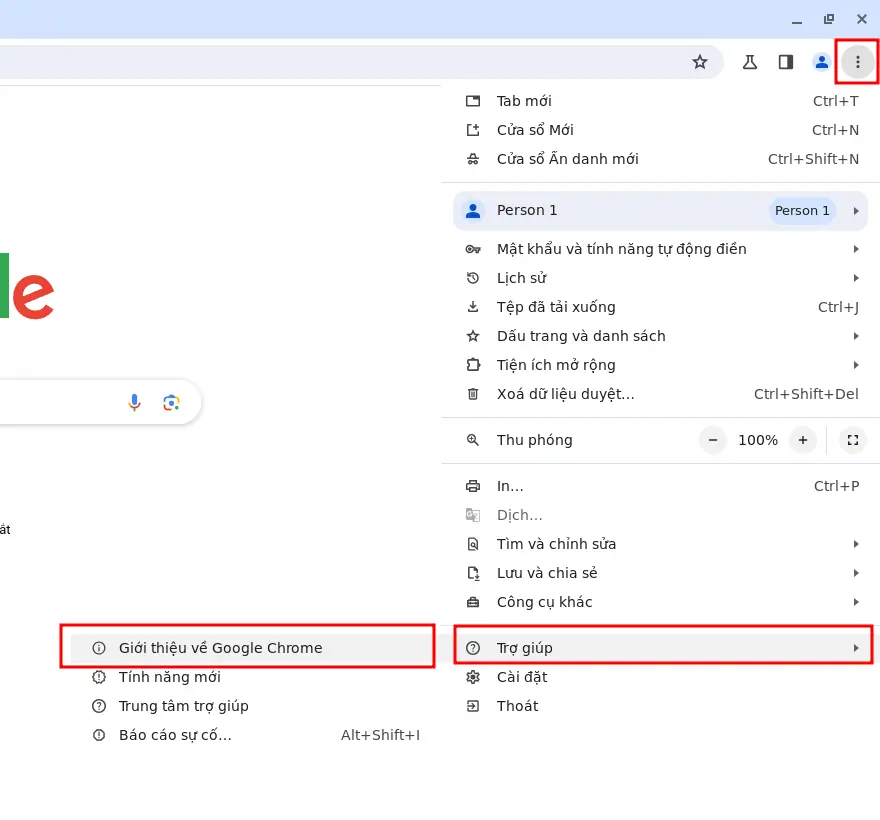The width and height of the screenshot is (880, 820).
Task: Click the 100% zoom level value
Action: tap(758, 440)
